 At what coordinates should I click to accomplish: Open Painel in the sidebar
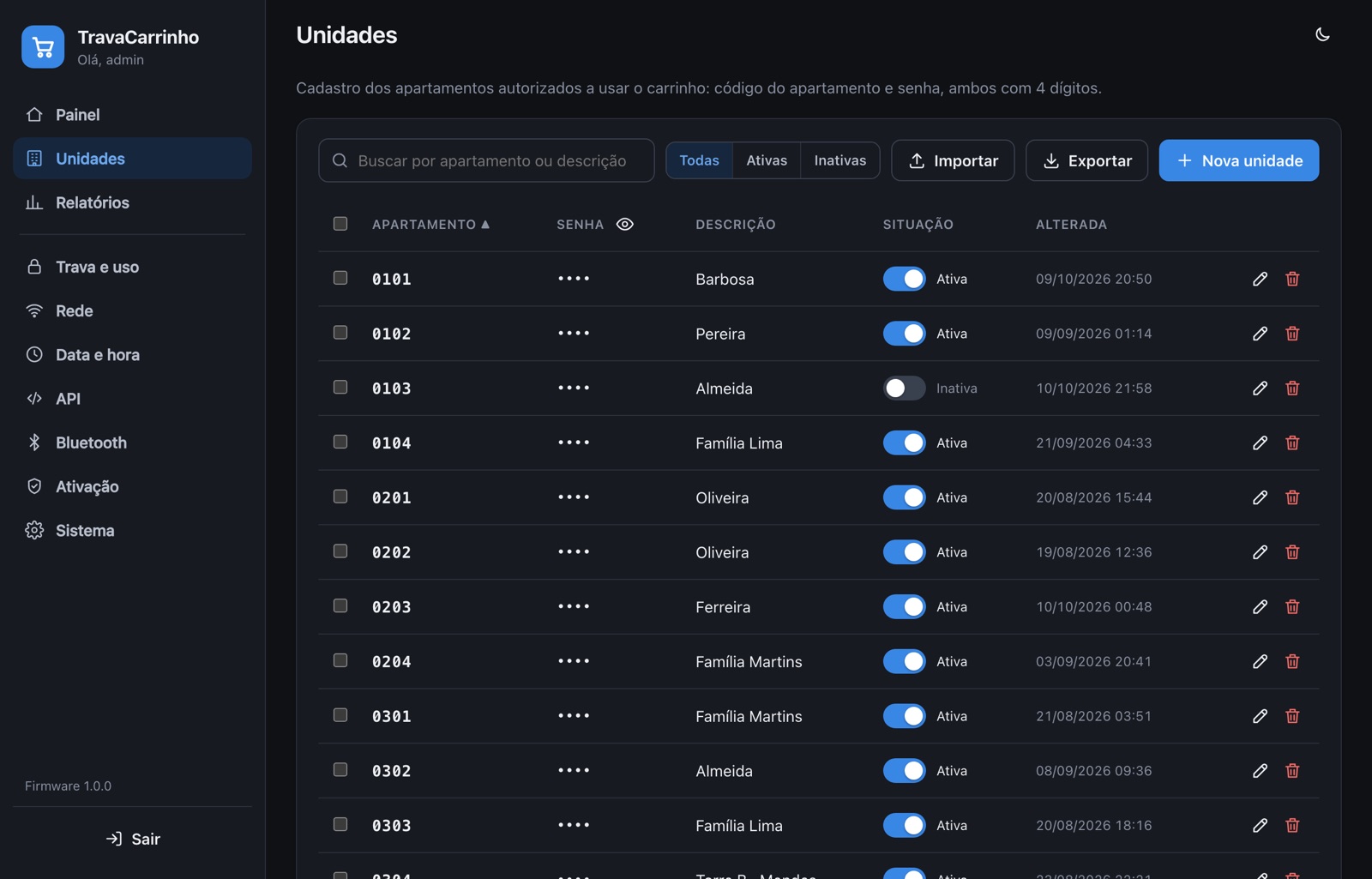(x=132, y=115)
